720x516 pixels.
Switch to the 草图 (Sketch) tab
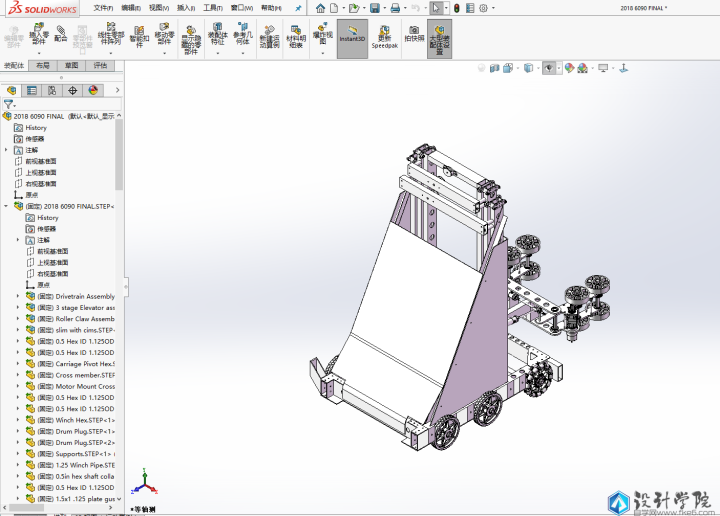click(x=71, y=65)
